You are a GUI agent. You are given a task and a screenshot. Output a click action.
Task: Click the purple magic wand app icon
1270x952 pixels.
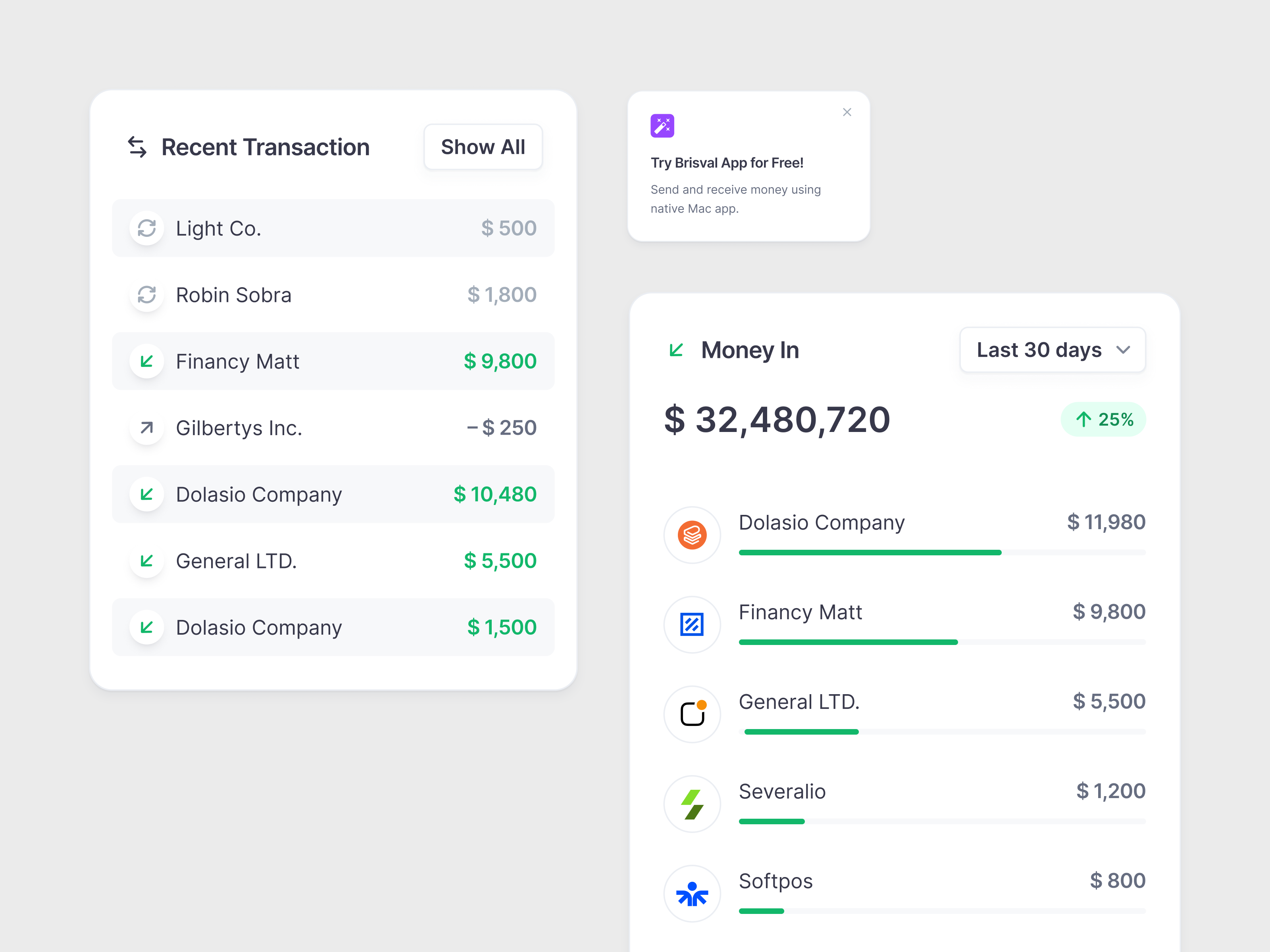click(x=662, y=126)
